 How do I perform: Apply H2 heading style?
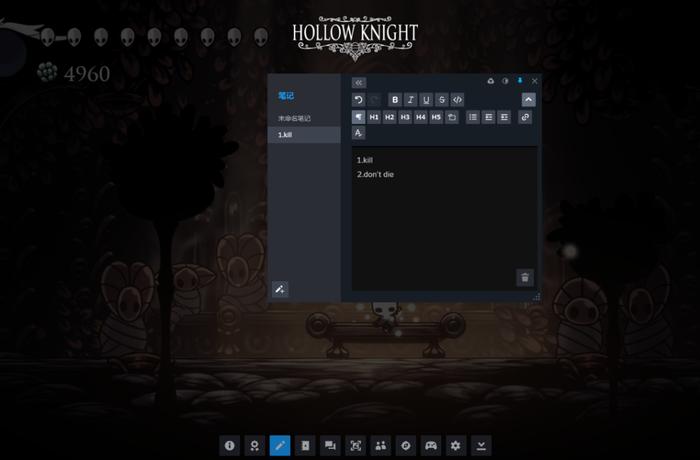pyautogui.click(x=390, y=117)
